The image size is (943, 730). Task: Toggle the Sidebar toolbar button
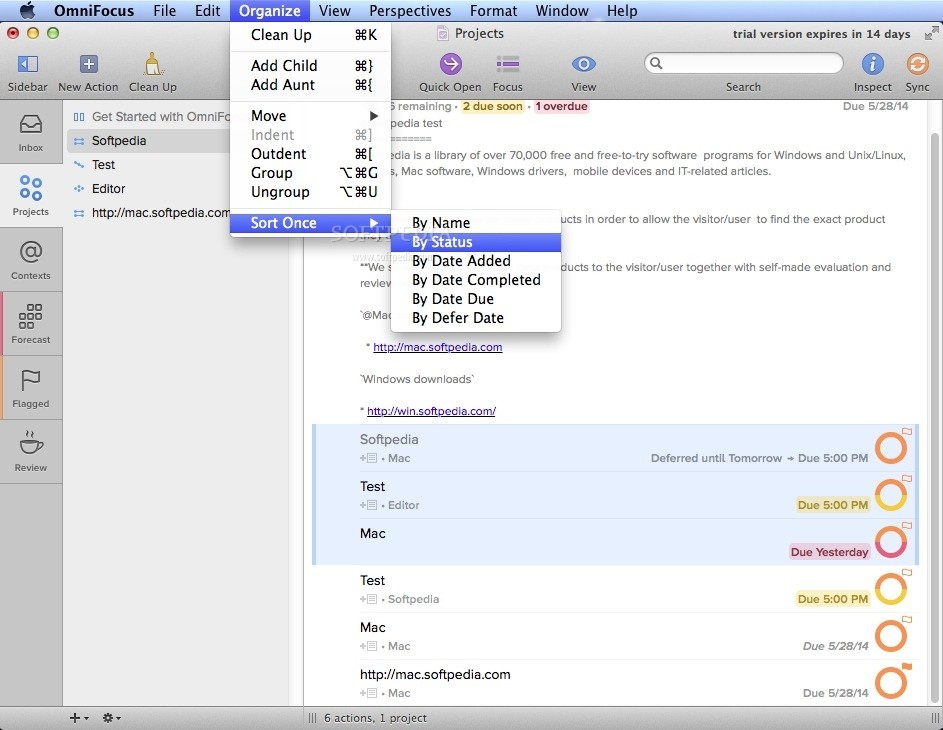28,64
